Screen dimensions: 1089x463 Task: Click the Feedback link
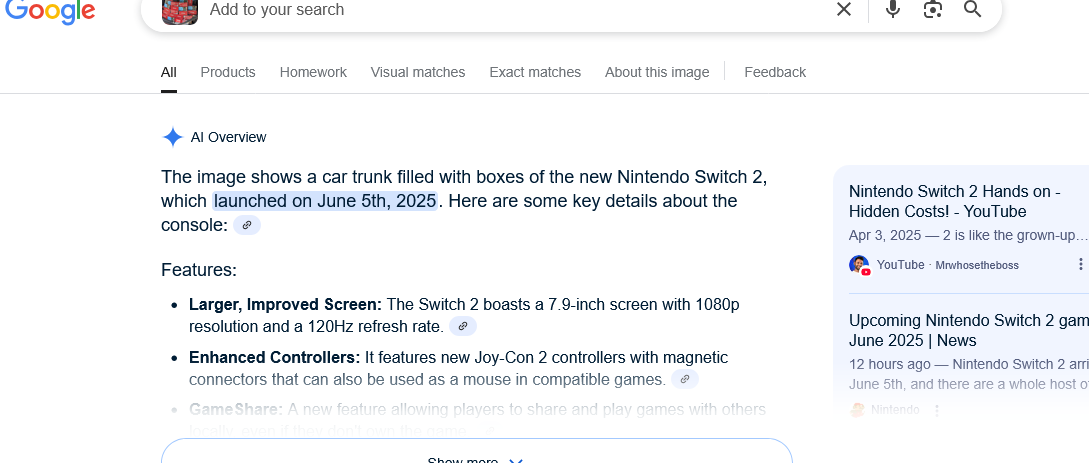click(x=775, y=72)
